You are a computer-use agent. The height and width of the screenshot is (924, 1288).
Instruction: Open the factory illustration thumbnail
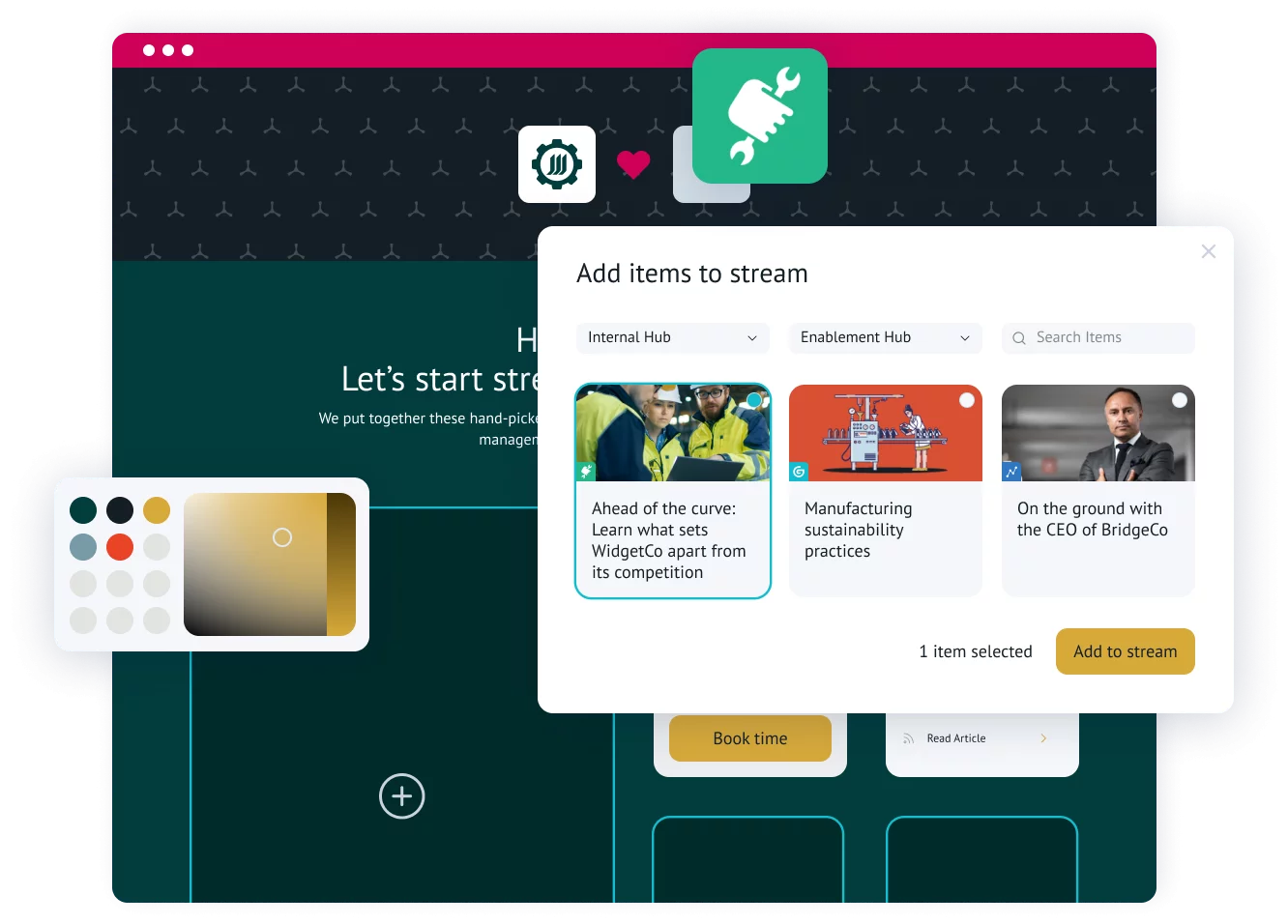point(886,433)
